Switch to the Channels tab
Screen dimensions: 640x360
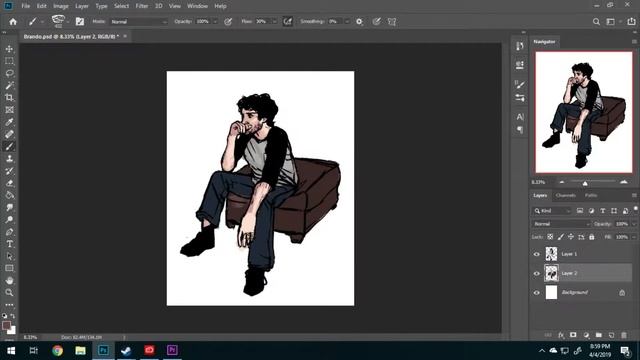pyautogui.click(x=565, y=196)
